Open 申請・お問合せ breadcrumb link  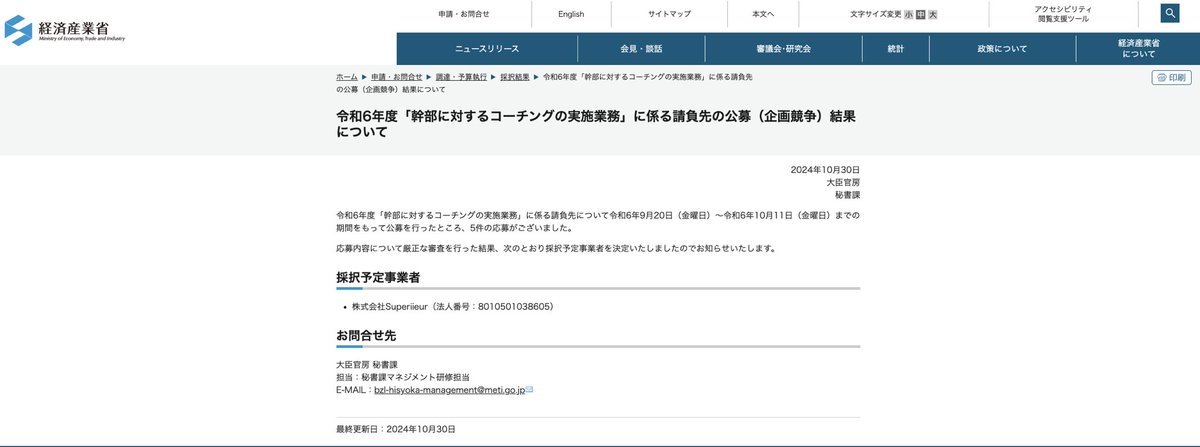coord(396,77)
